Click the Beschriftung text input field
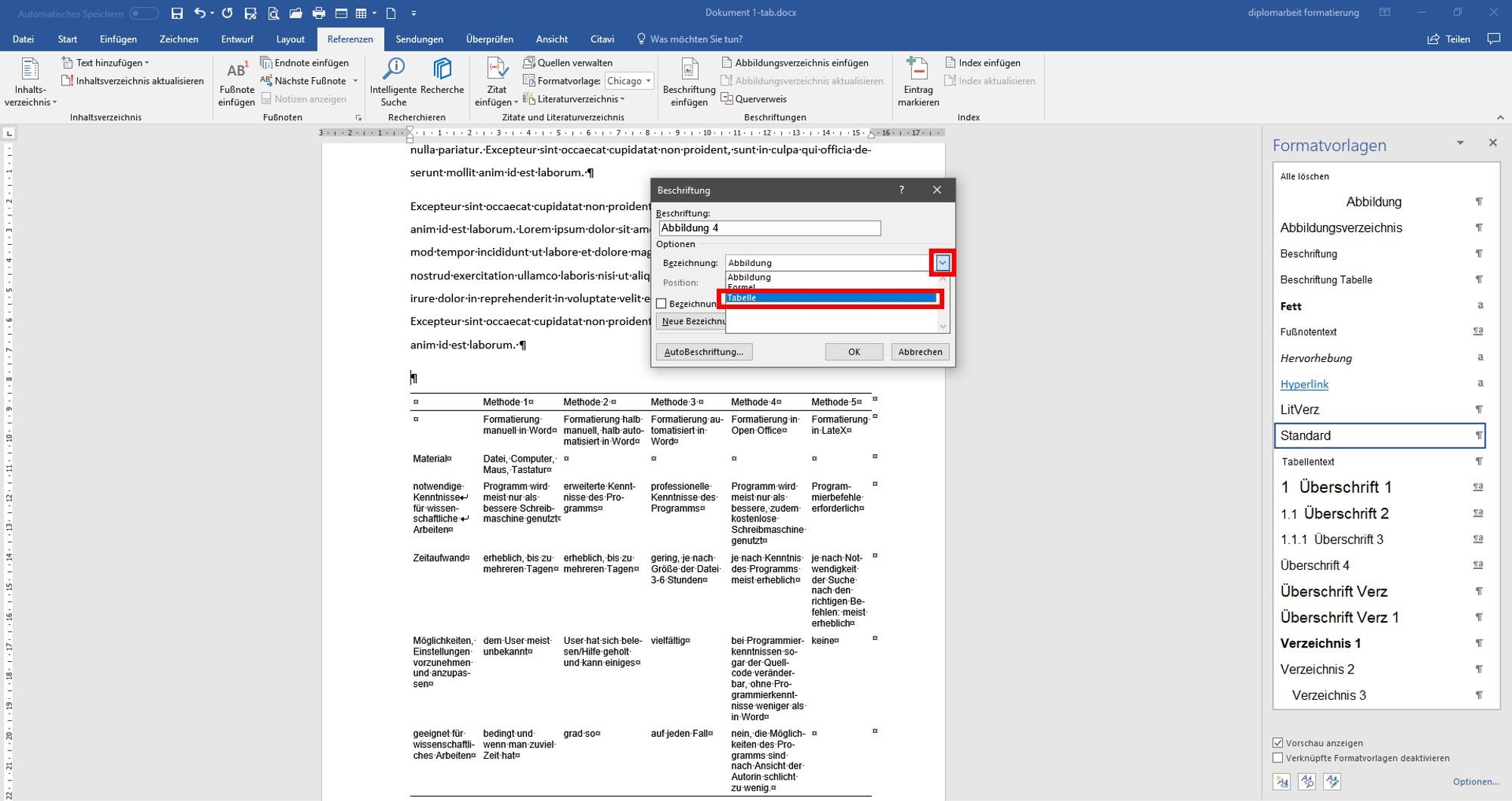 coord(770,228)
